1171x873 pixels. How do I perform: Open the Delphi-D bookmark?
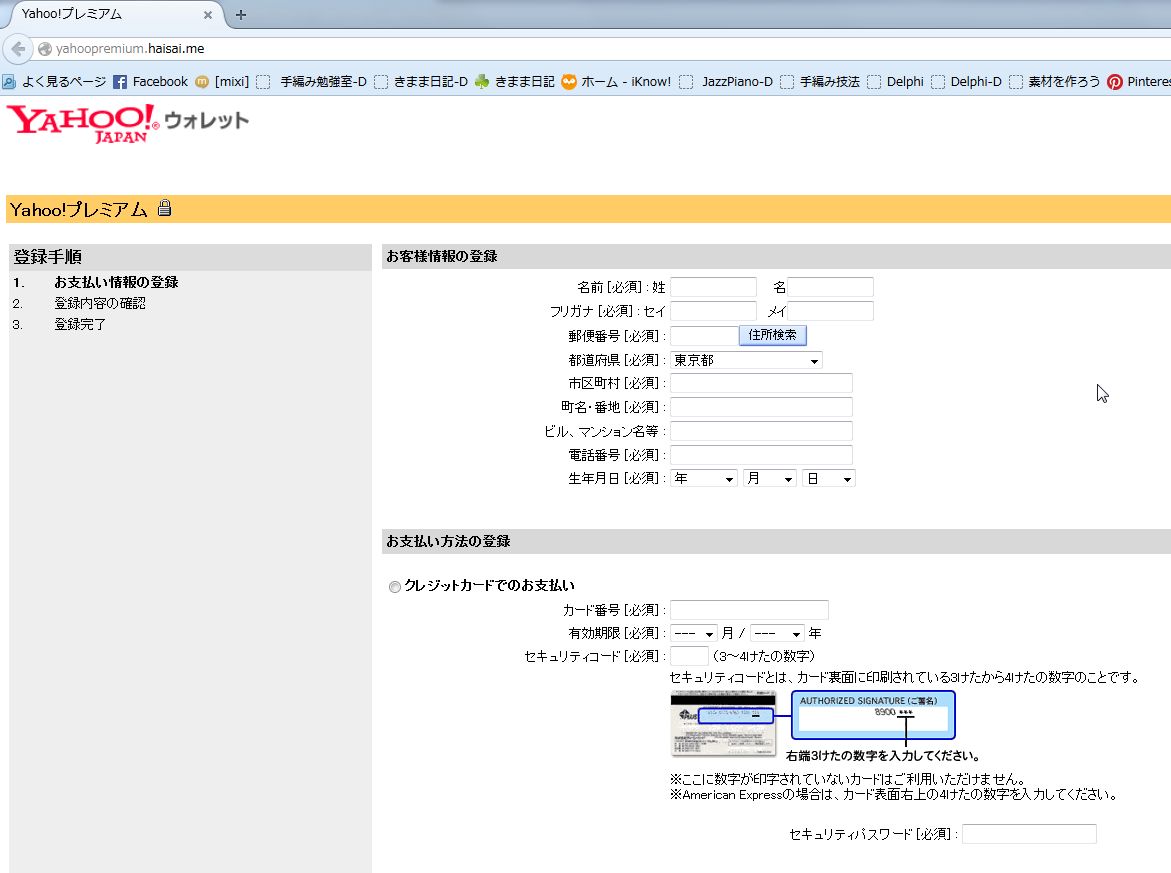pos(966,81)
